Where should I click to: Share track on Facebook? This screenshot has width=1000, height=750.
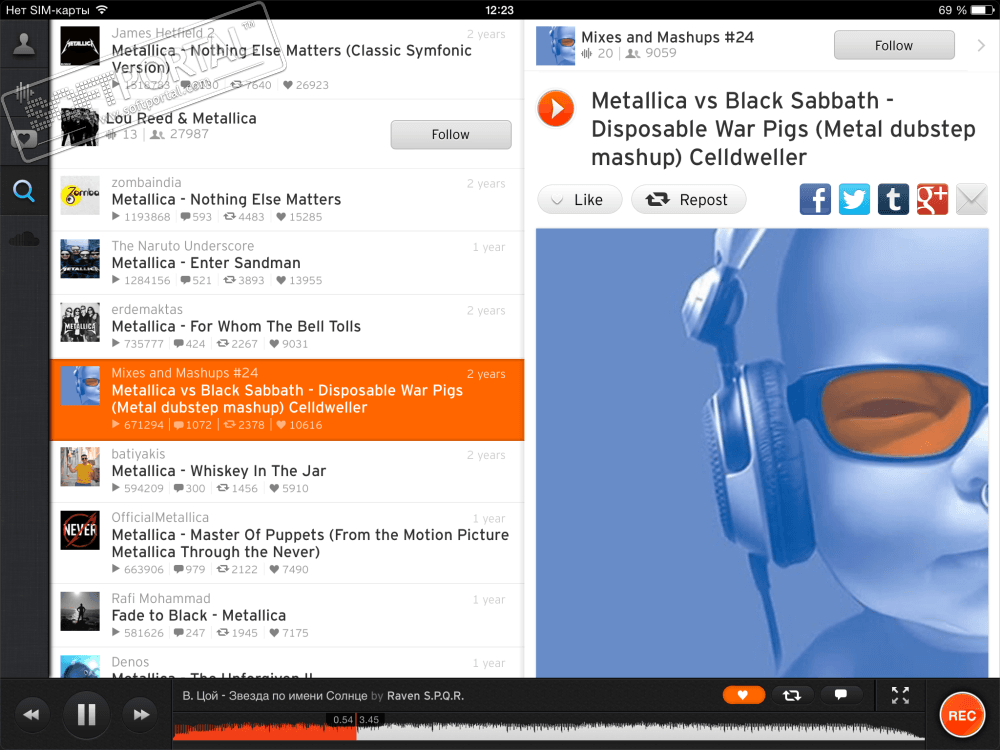(815, 200)
